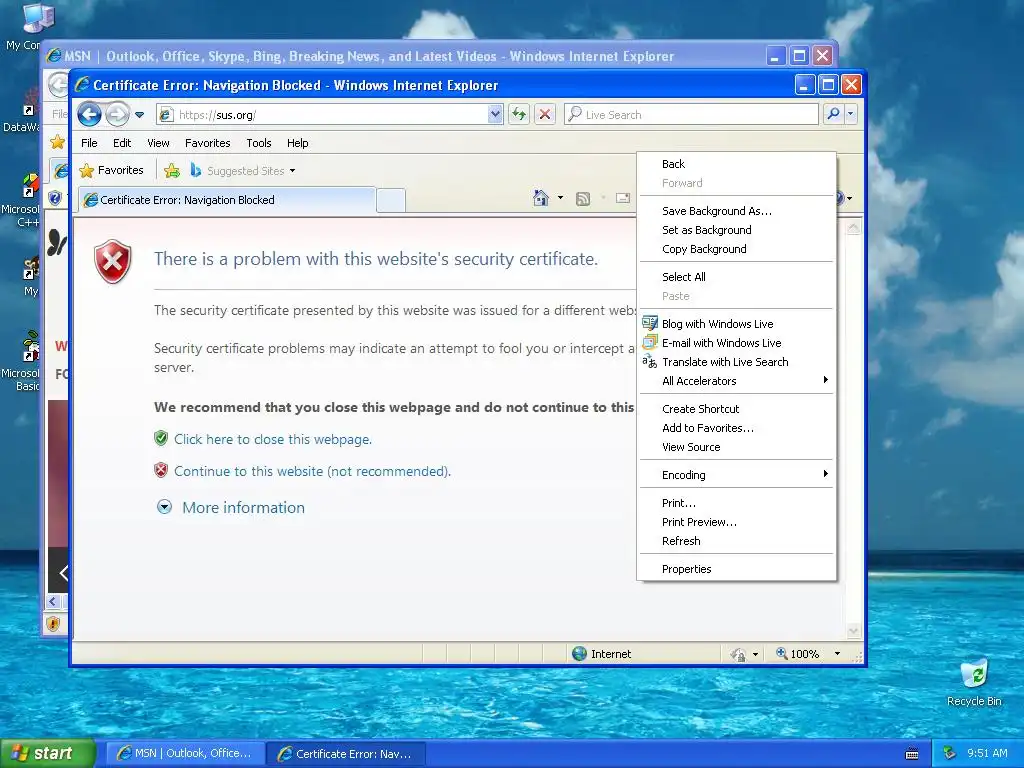Image resolution: width=1024 pixels, height=768 pixels.
Task: Open the zoom level dropdown arrow
Action: click(x=837, y=654)
